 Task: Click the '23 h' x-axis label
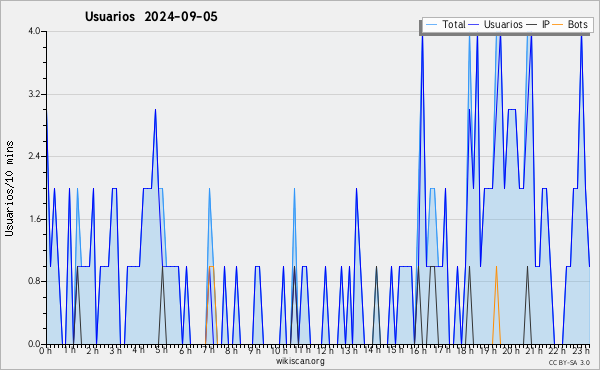tap(581, 350)
